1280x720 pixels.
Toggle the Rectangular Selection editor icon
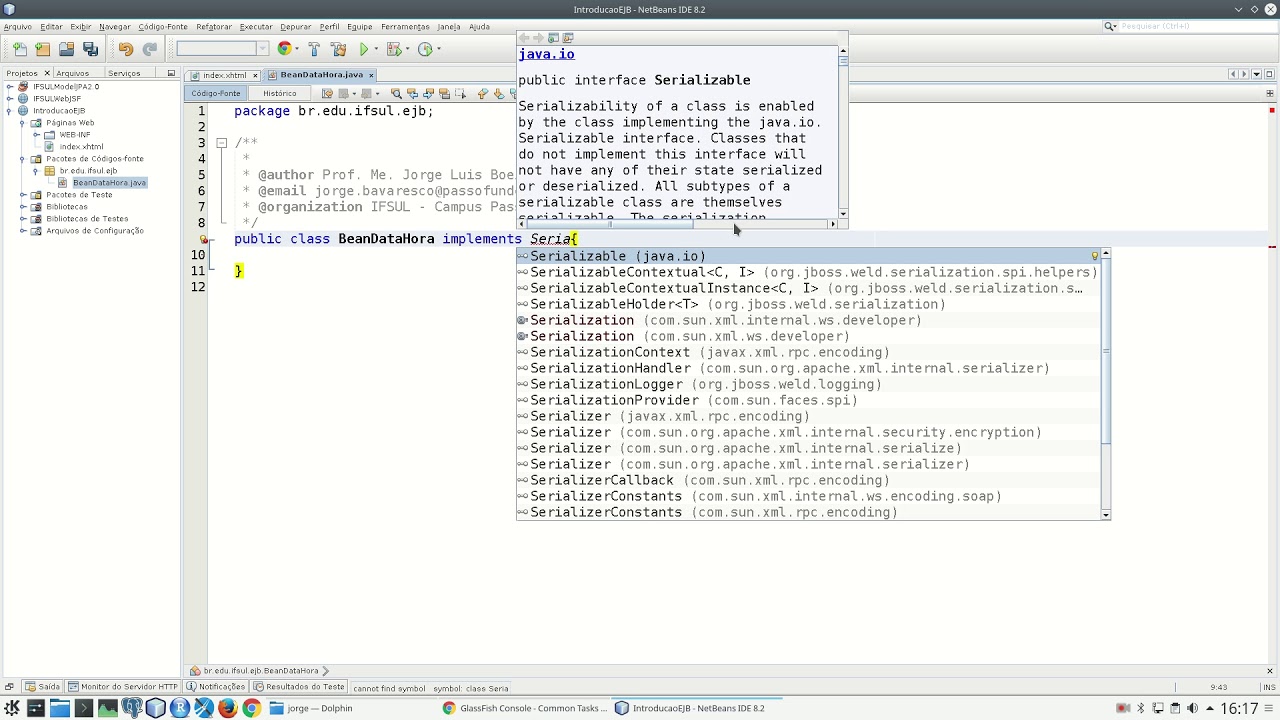point(460,94)
